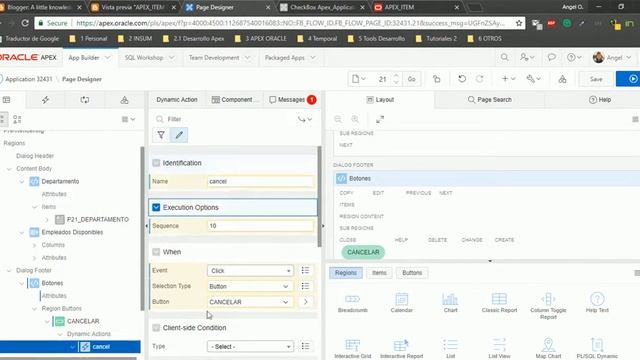Collapse the Execution Options group
640x360 pixels.
point(156,207)
